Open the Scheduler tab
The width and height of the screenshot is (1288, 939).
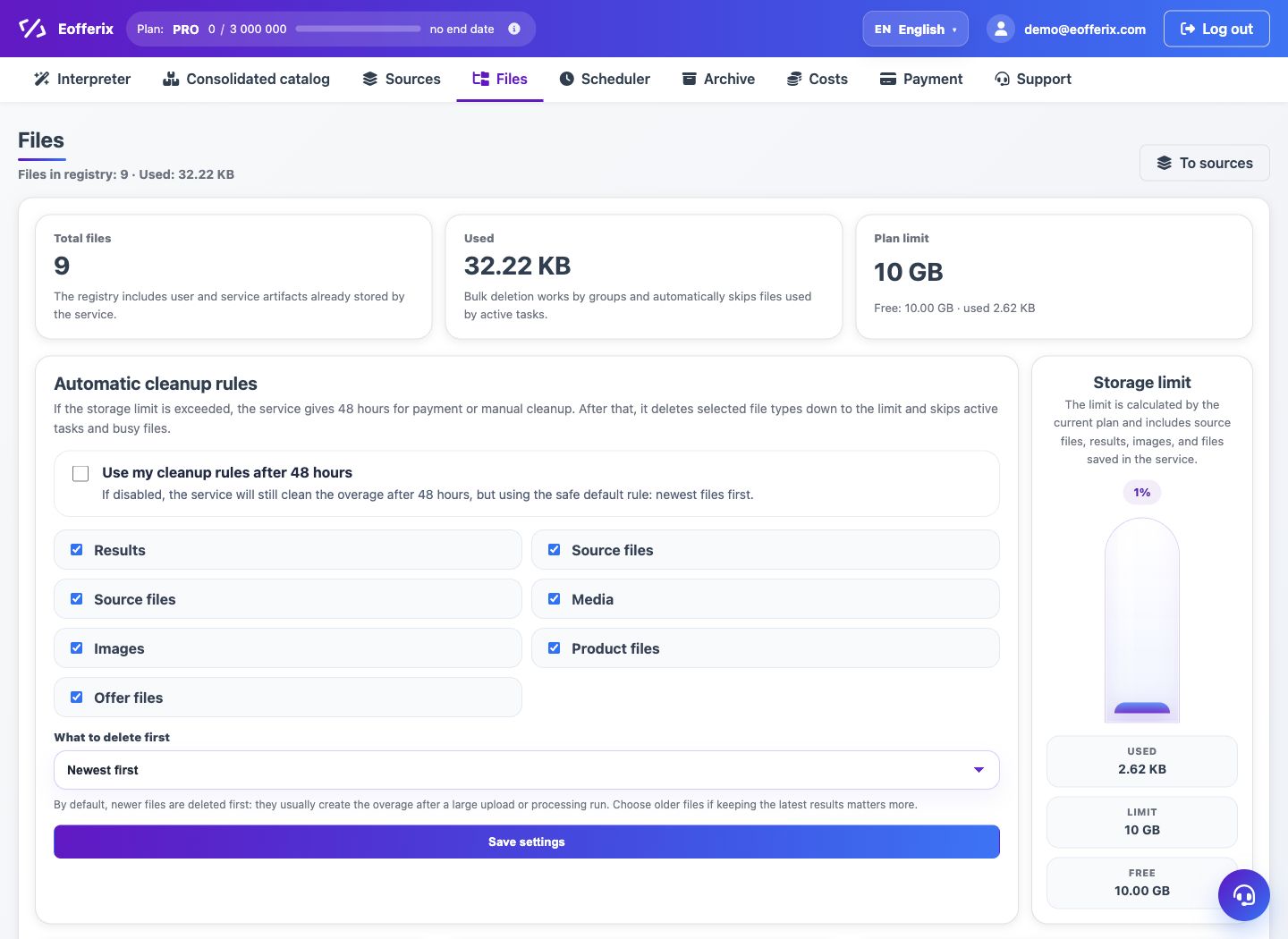coord(605,79)
